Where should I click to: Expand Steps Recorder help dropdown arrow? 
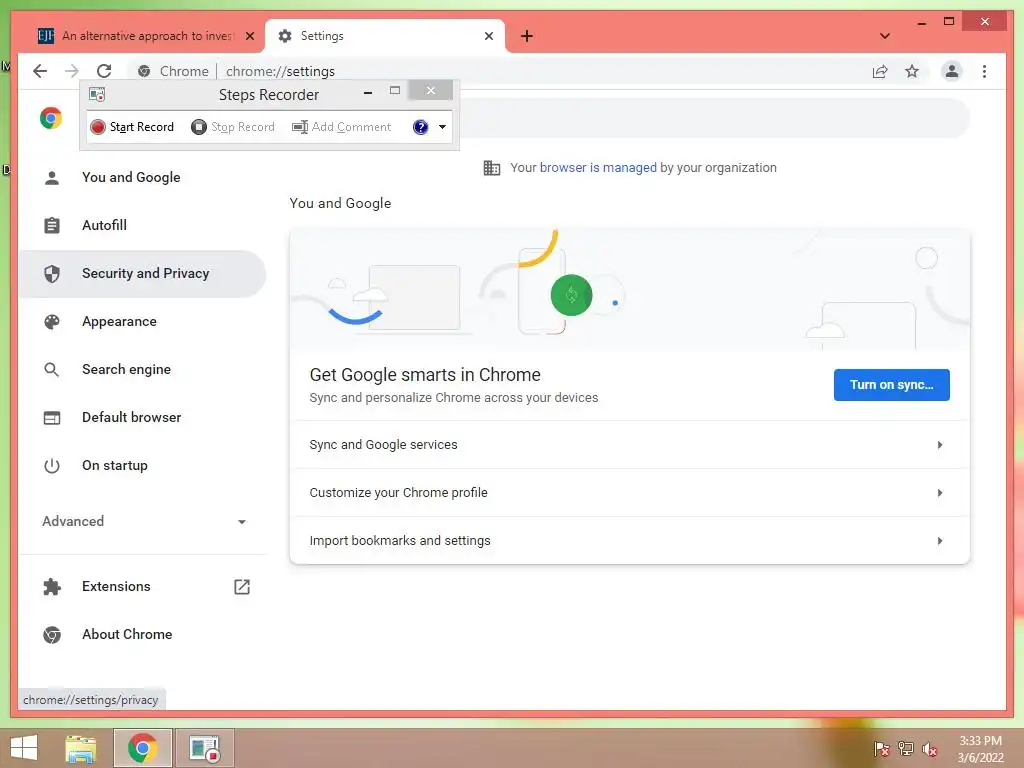[x=442, y=127]
